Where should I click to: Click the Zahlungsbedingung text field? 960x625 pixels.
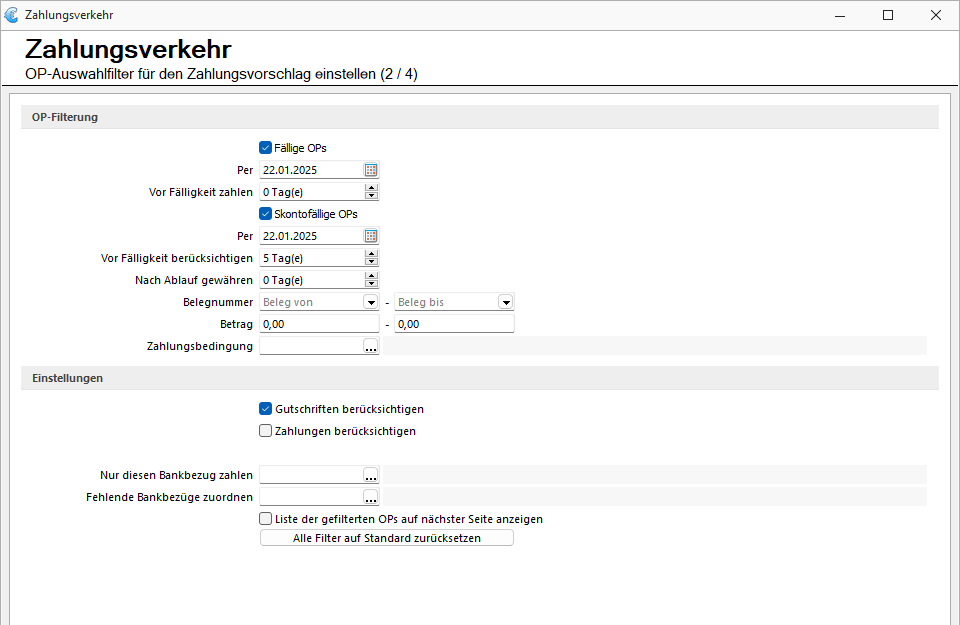coord(312,346)
